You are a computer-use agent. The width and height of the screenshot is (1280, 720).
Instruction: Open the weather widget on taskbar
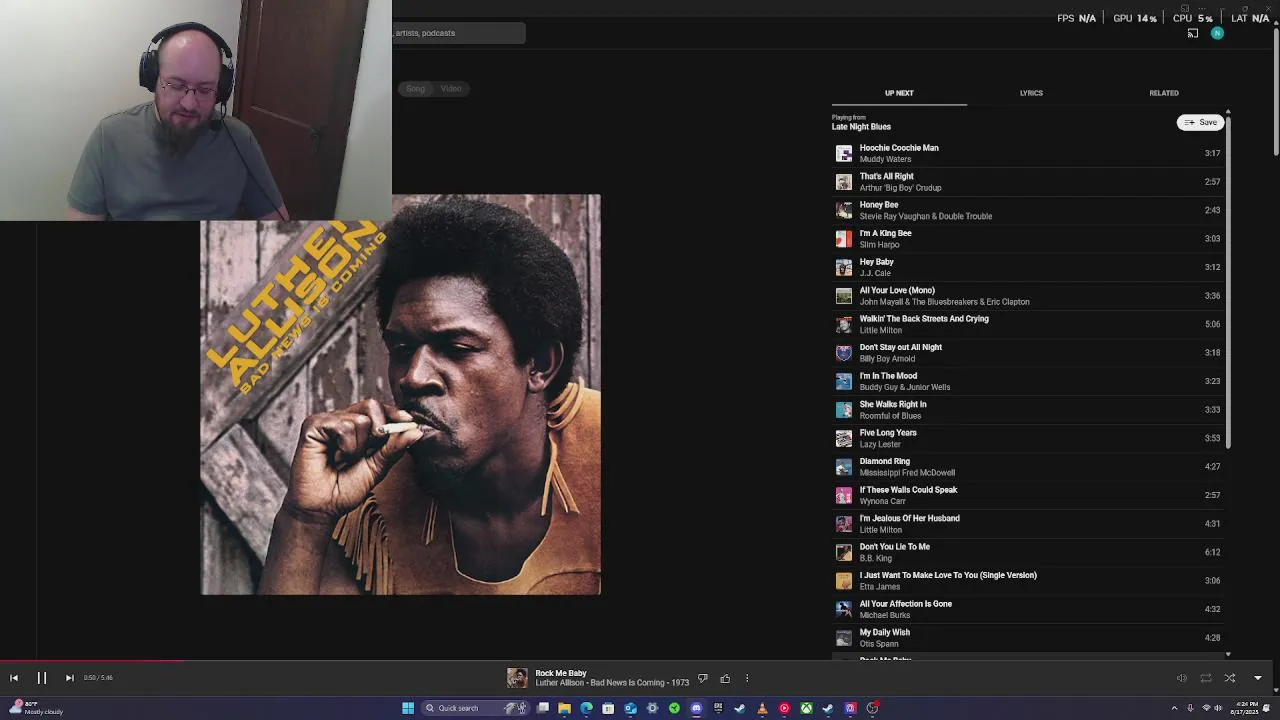click(x=35, y=708)
